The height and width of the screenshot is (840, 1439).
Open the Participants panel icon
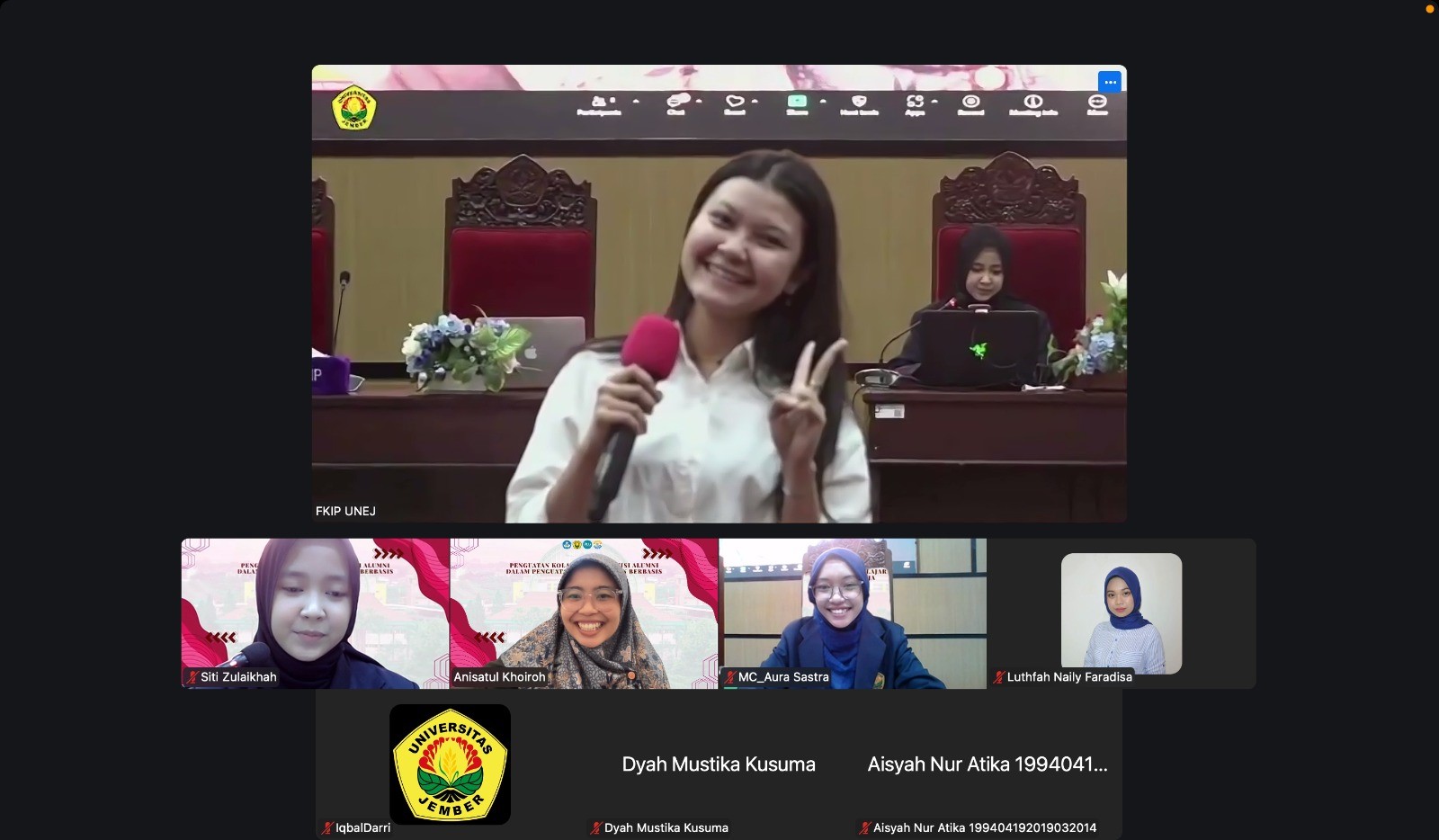point(599,103)
